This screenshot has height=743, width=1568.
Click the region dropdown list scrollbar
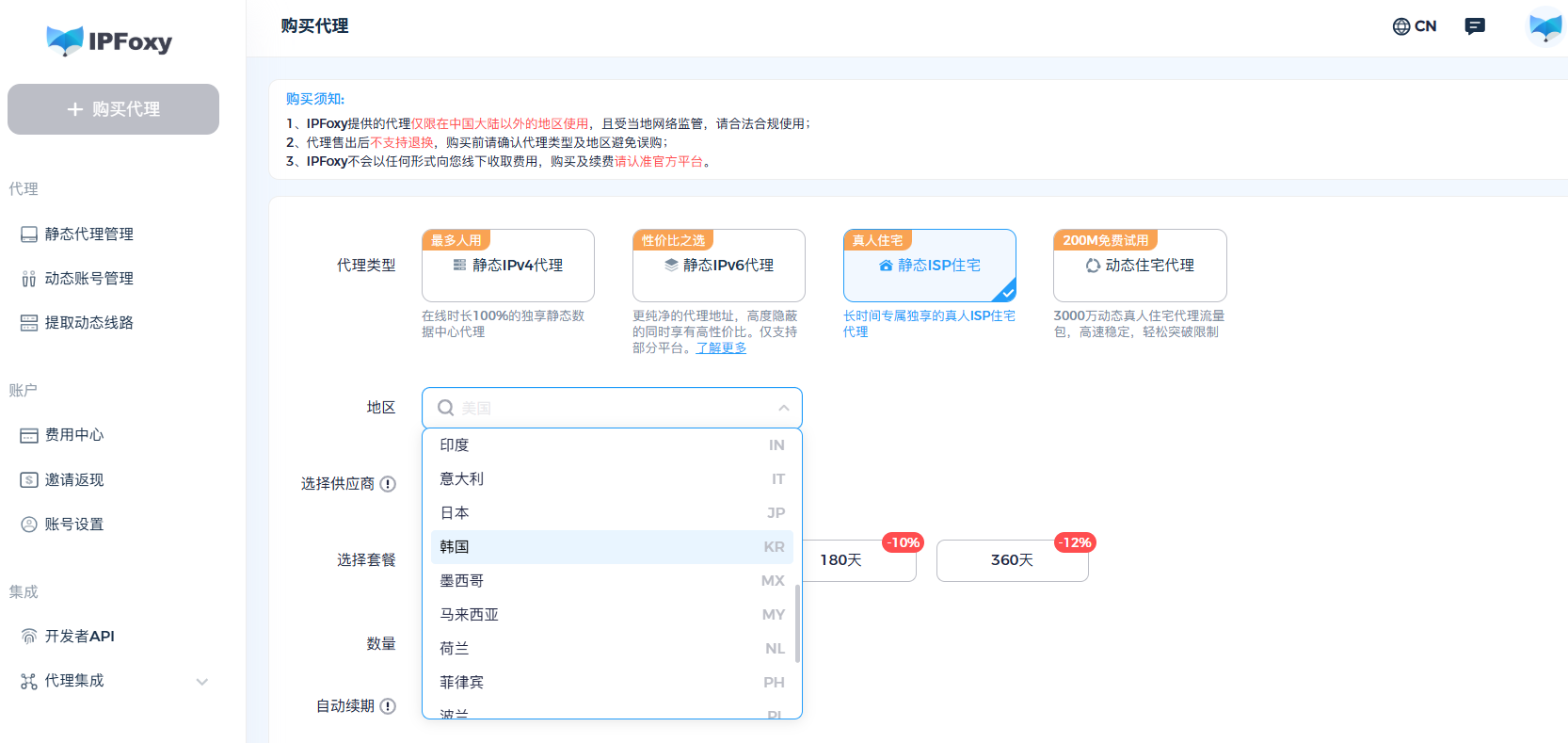[x=797, y=622]
